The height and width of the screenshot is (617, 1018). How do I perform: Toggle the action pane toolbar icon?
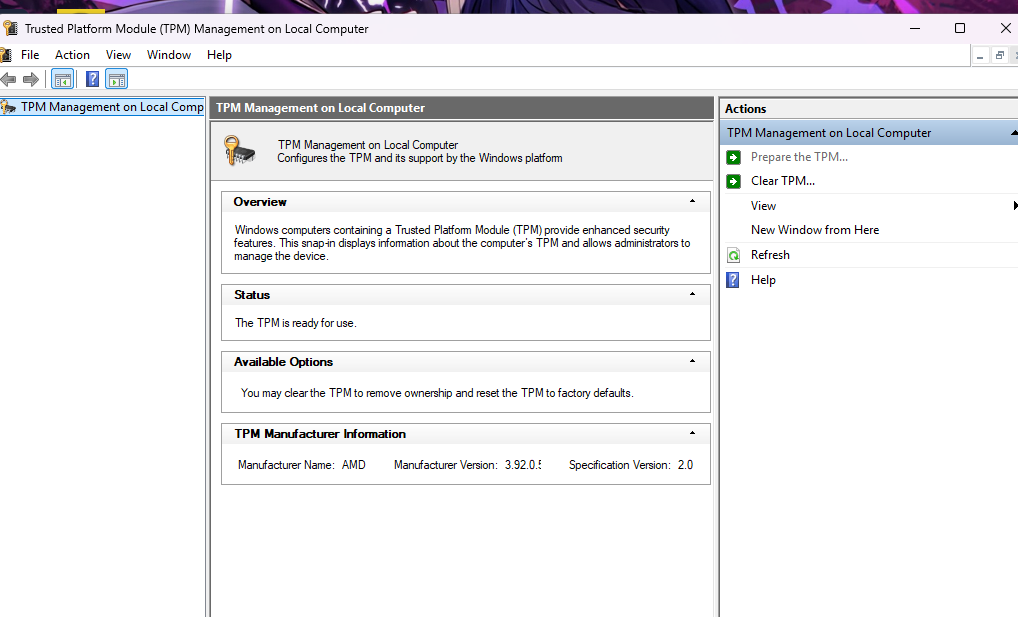(117, 79)
